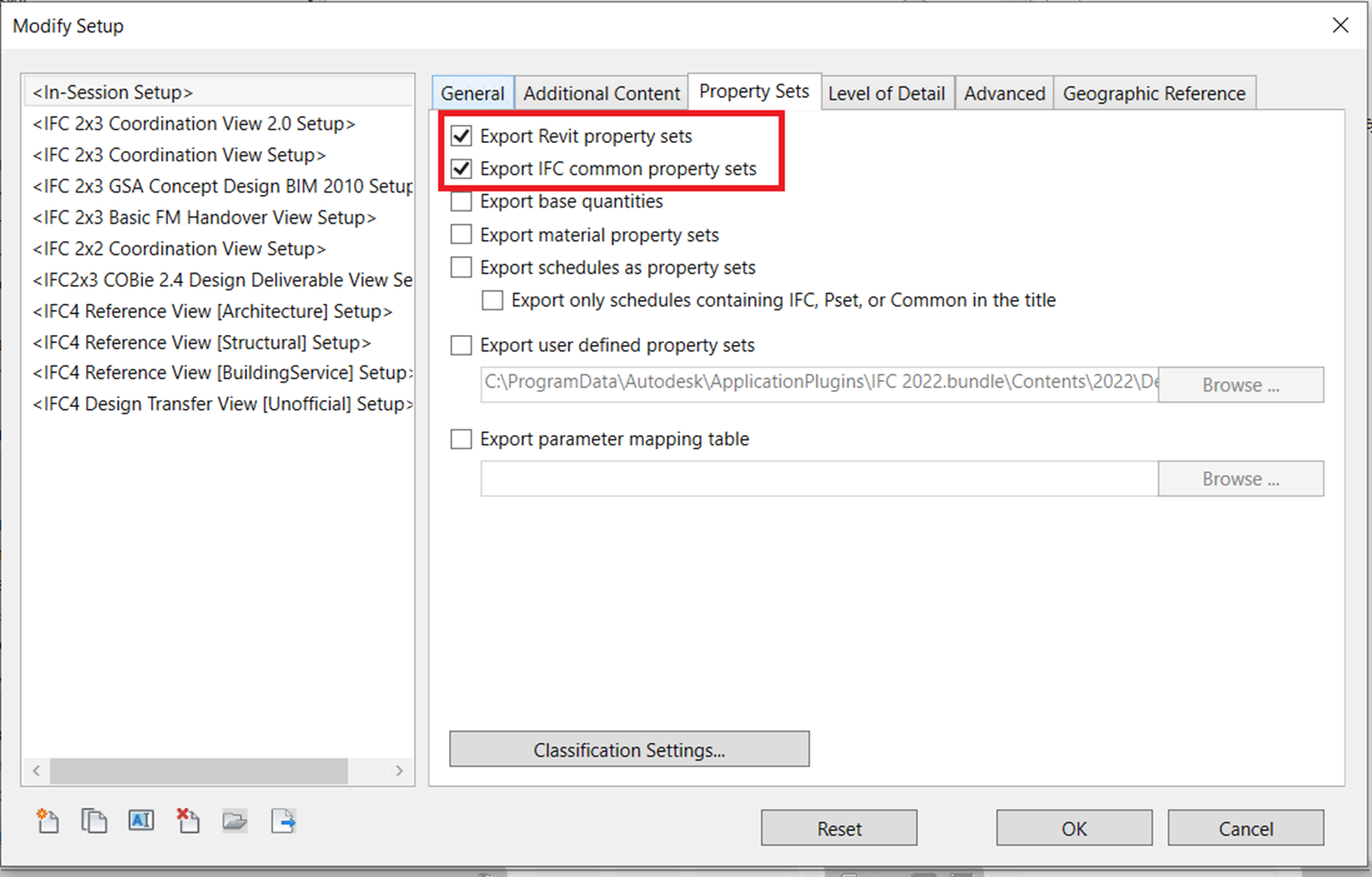This screenshot has height=877, width=1372.
Task: Duplicate the selected setup
Action: (x=94, y=820)
